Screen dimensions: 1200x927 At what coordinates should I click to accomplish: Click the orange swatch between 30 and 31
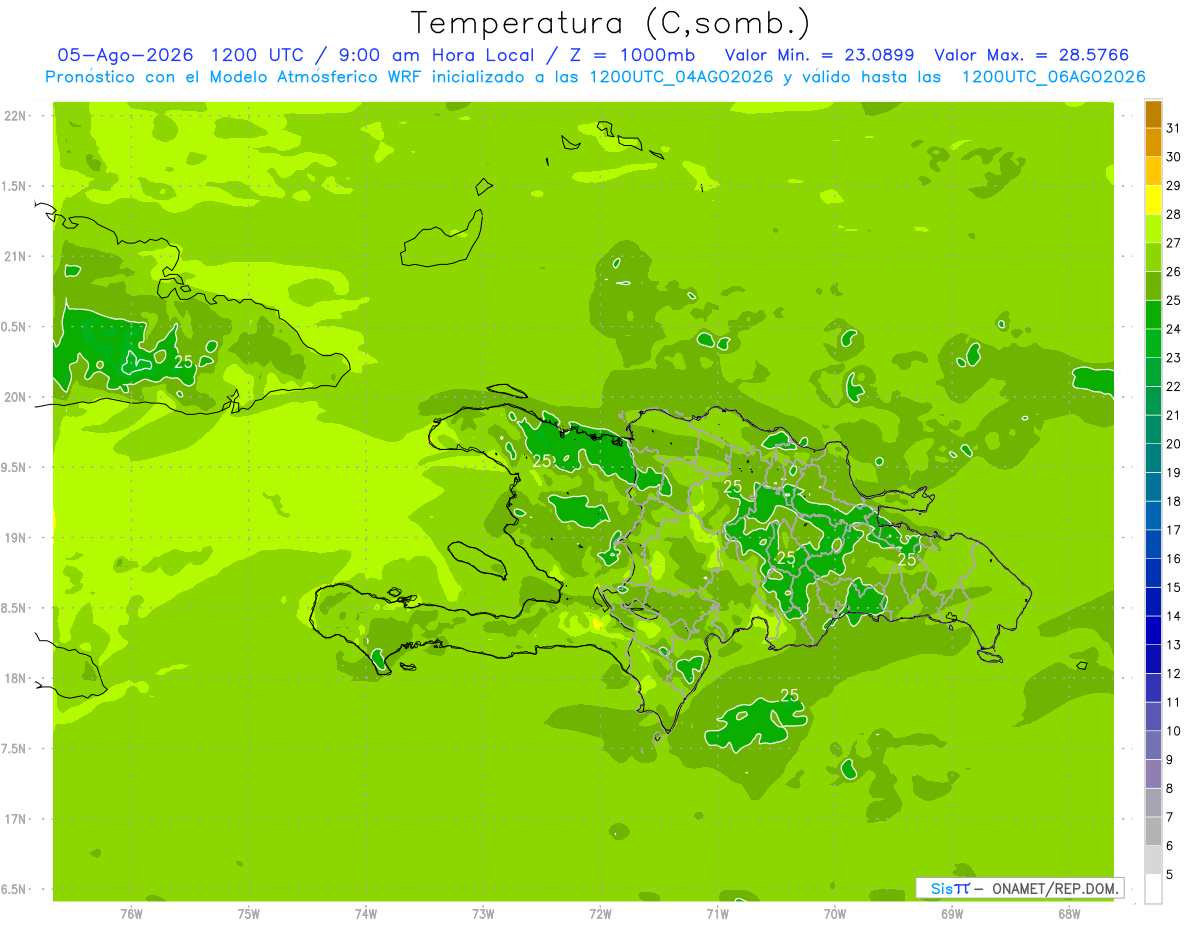pos(1153,142)
